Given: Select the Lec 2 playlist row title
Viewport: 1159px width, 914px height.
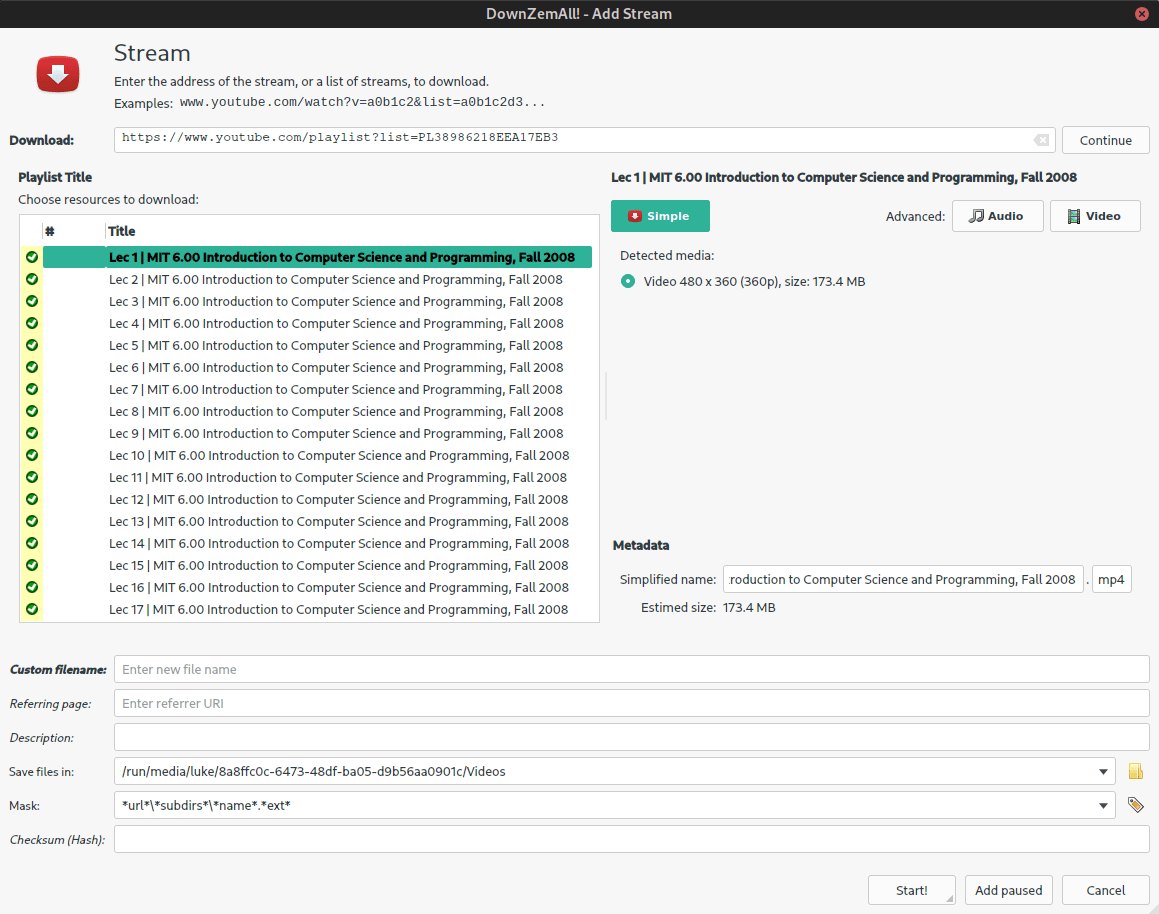Looking at the screenshot, I should click(x=336, y=279).
